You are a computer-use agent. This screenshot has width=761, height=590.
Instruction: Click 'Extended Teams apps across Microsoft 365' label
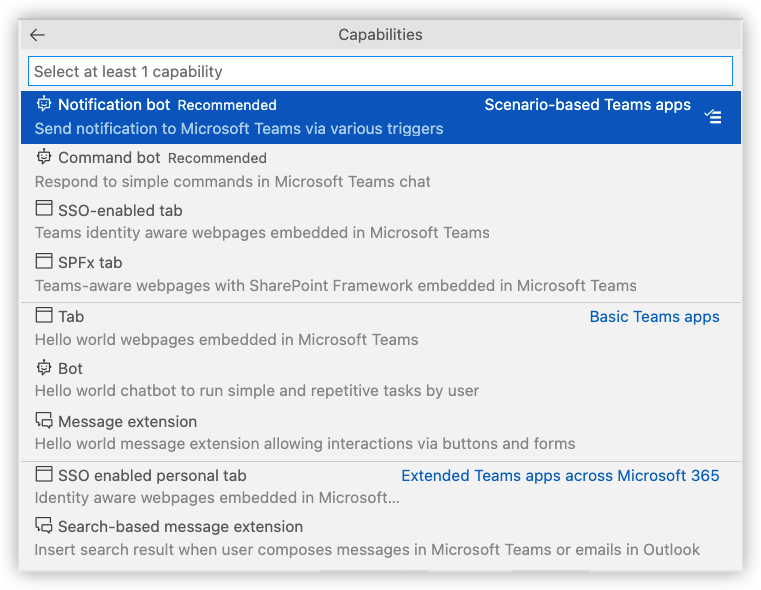pos(560,475)
